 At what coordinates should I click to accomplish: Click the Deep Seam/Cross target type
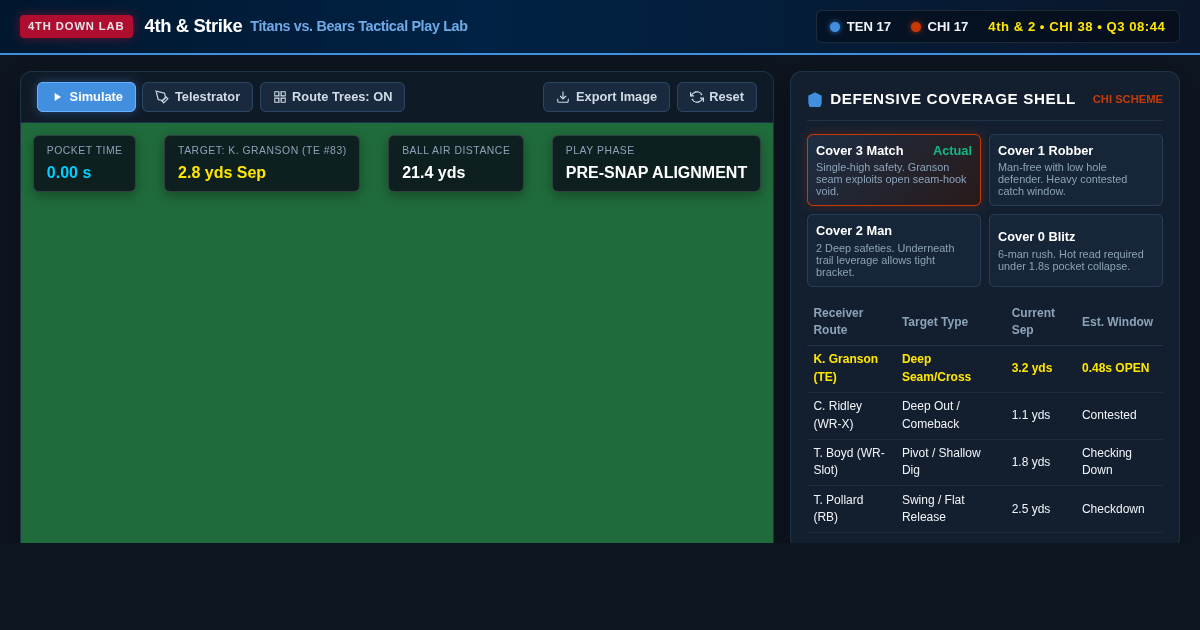[936, 368]
